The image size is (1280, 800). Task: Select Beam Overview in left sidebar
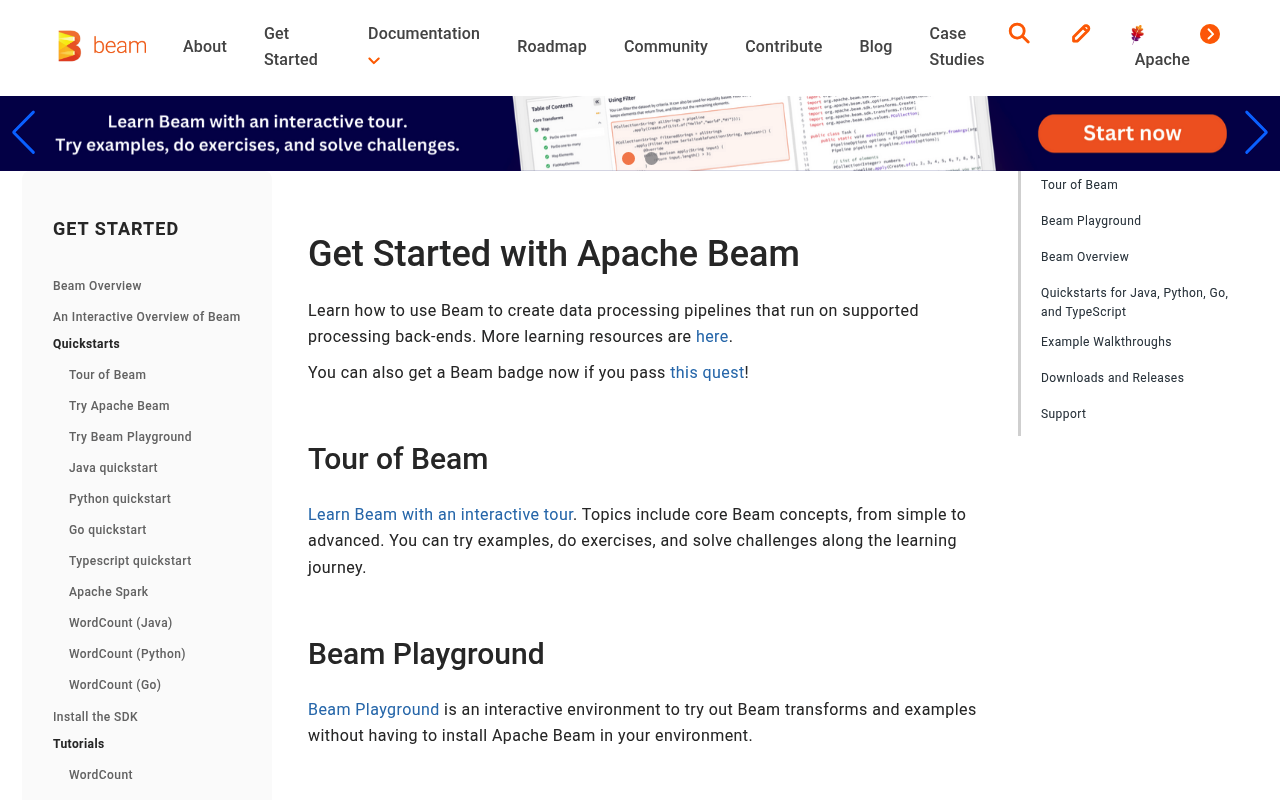click(97, 286)
